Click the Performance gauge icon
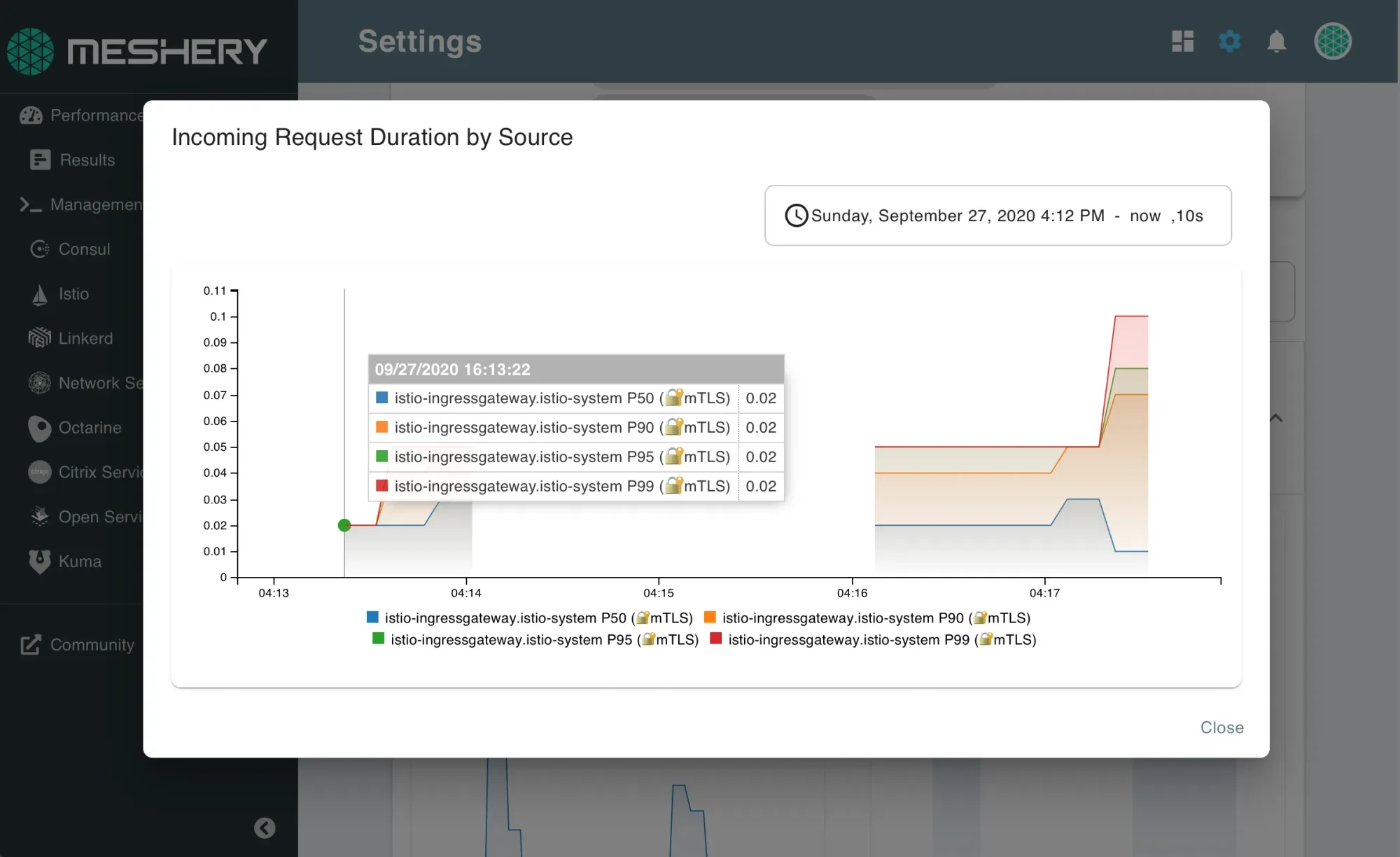 pyautogui.click(x=31, y=116)
